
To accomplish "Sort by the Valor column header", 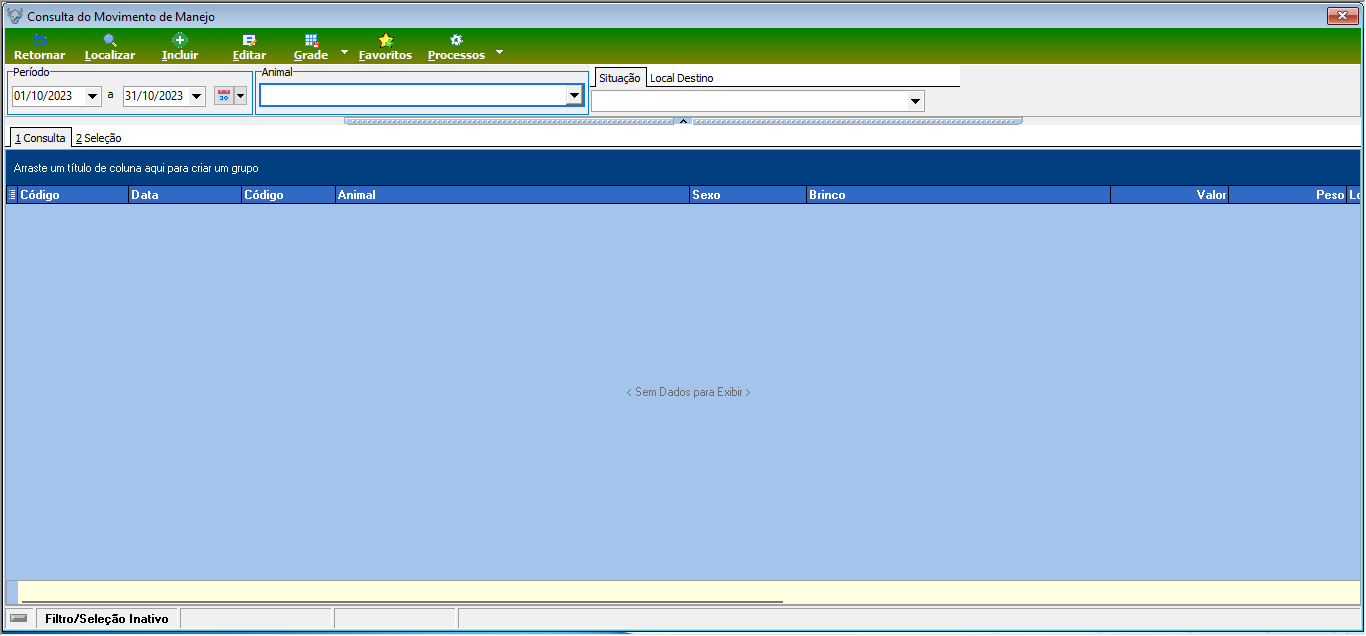I will (1169, 195).
